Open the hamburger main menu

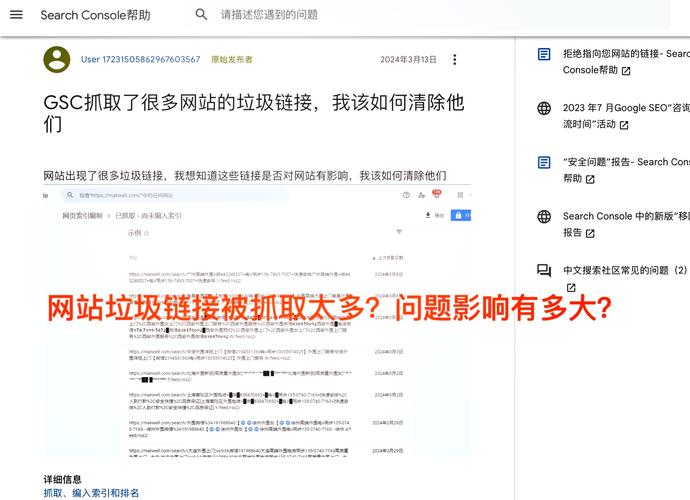pyautogui.click(x=16, y=15)
